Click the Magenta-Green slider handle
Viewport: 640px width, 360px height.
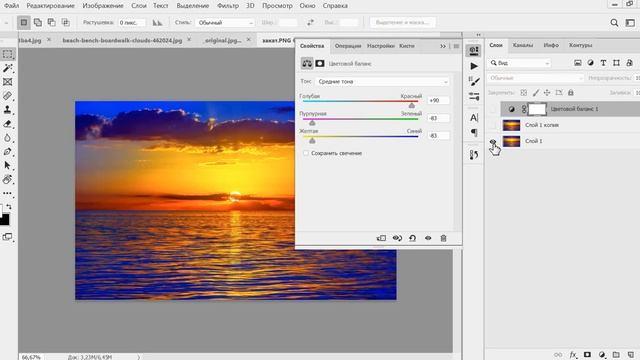312,123
